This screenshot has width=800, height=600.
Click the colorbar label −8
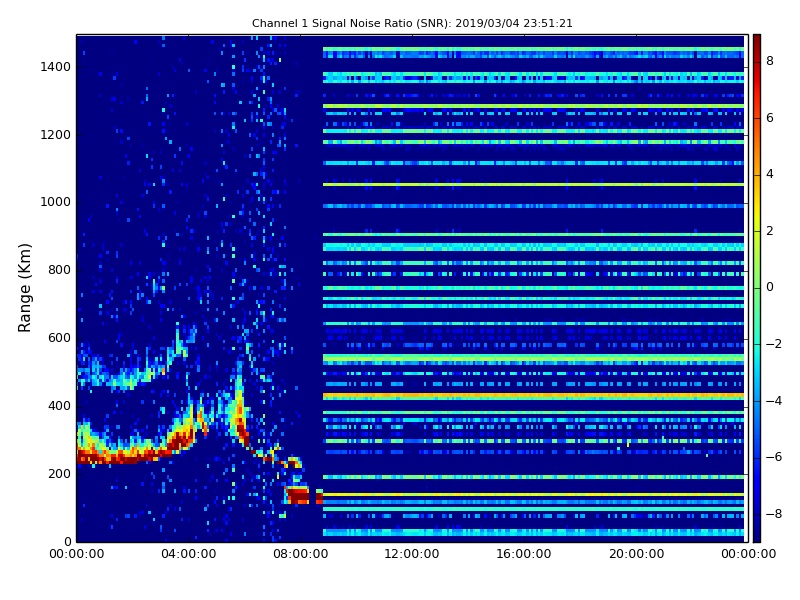(x=773, y=514)
